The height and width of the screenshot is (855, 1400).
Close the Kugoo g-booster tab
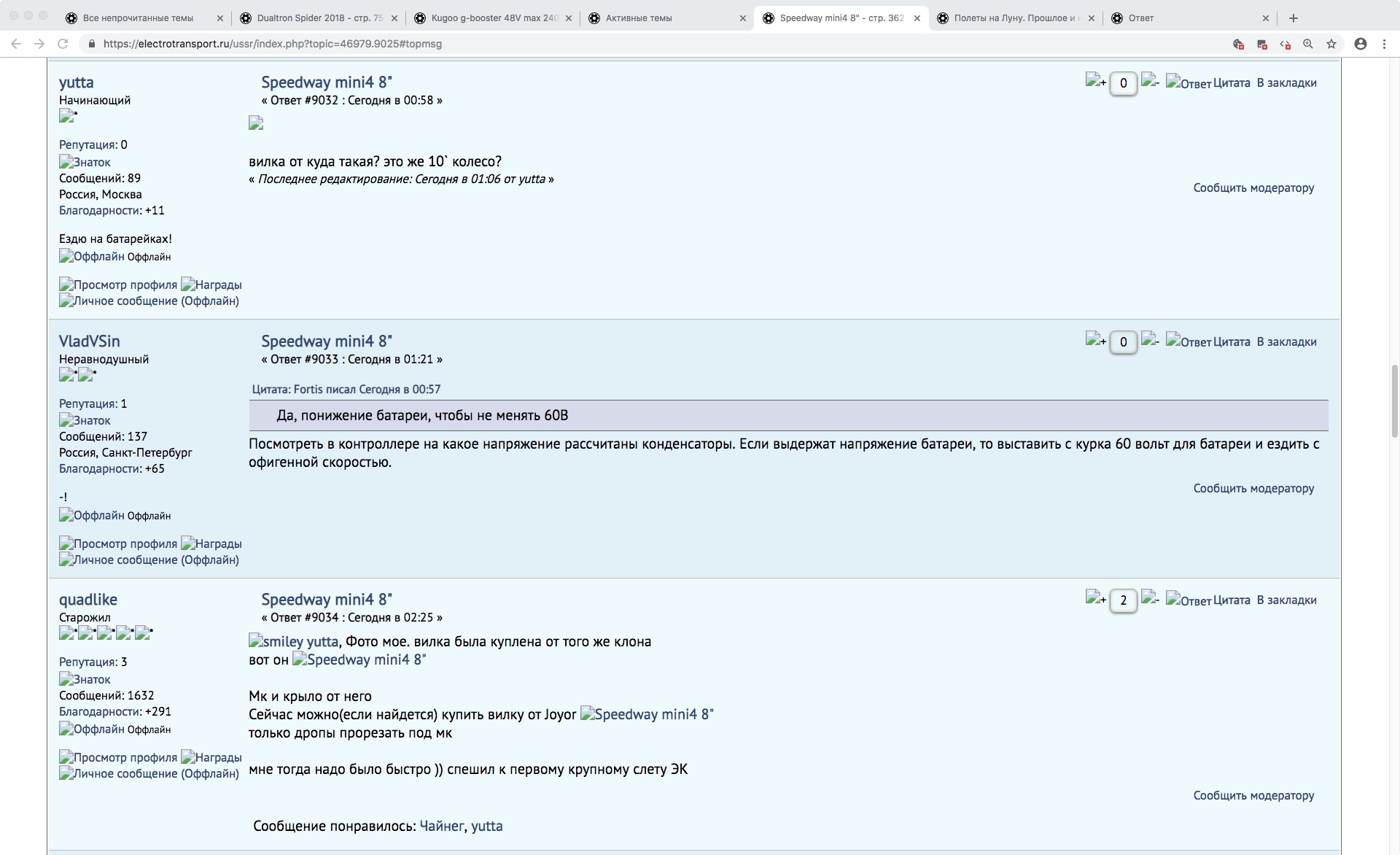569,18
